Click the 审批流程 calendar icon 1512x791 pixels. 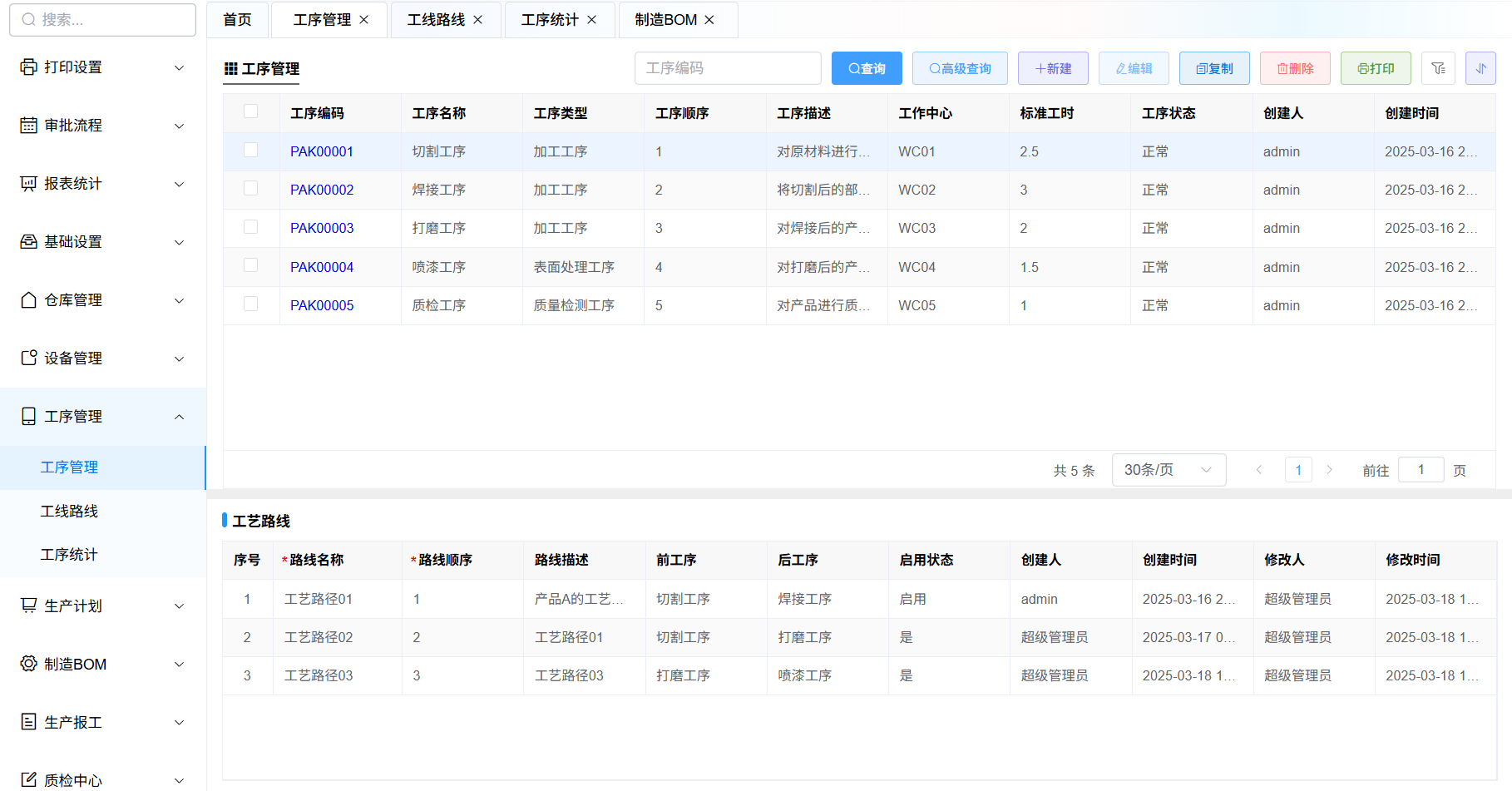[x=28, y=125]
